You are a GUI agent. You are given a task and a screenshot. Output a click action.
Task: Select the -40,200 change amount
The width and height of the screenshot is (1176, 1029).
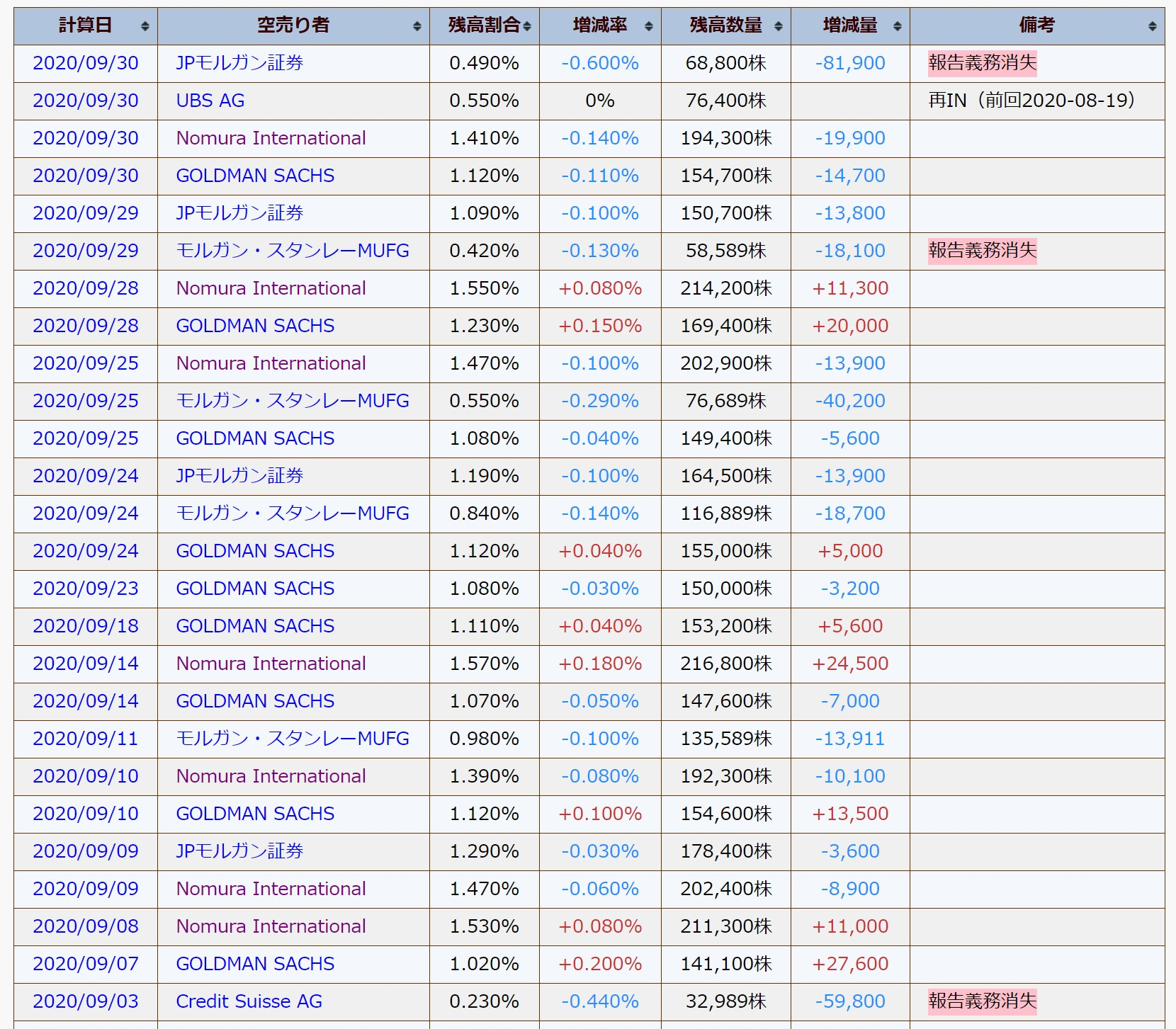click(x=850, y=401)
